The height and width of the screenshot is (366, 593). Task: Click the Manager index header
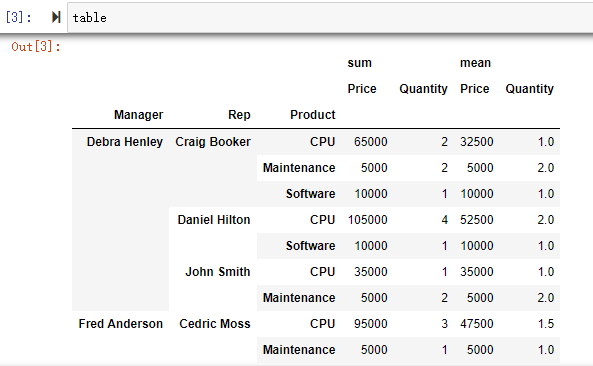[x=138, y=115]
